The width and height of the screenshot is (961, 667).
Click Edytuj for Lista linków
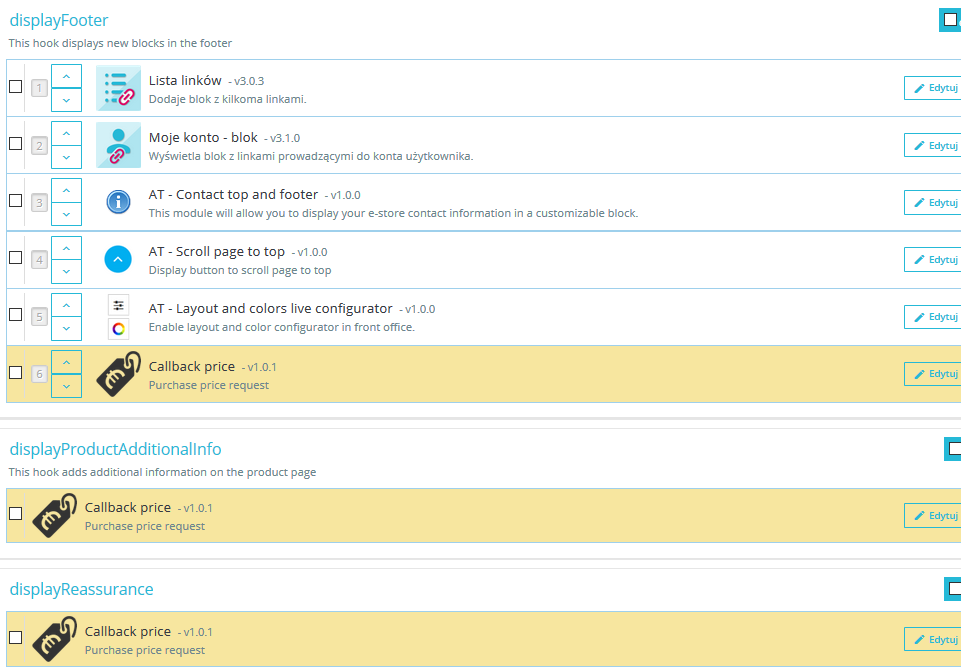click(933, 88)
